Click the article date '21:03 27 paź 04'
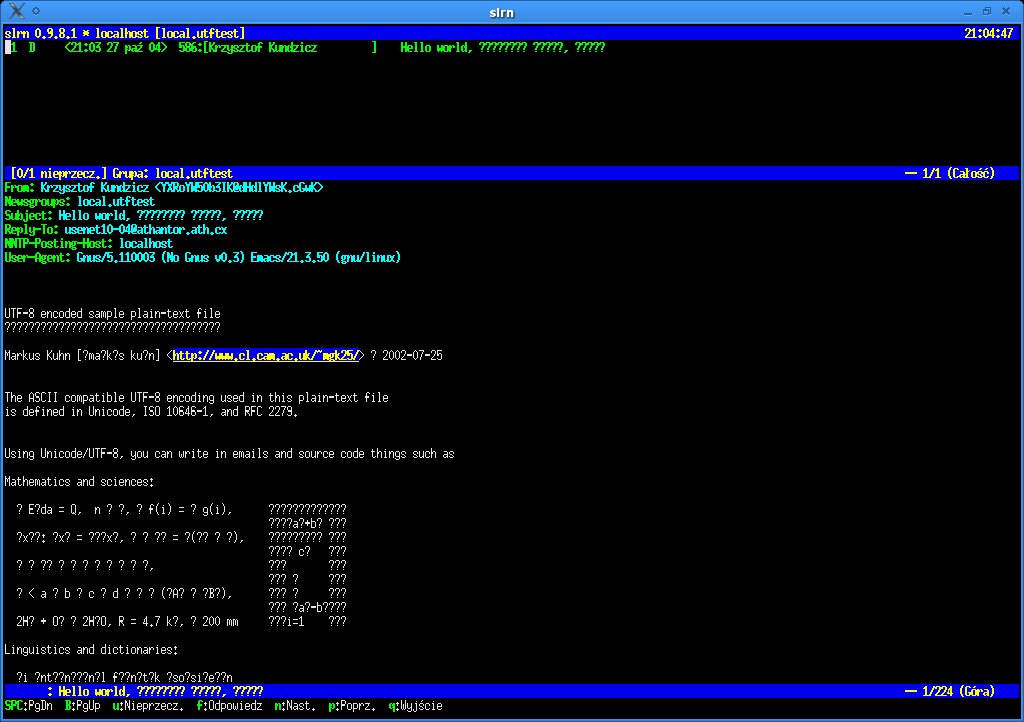1024x722 pixels. tap(116, 48)
